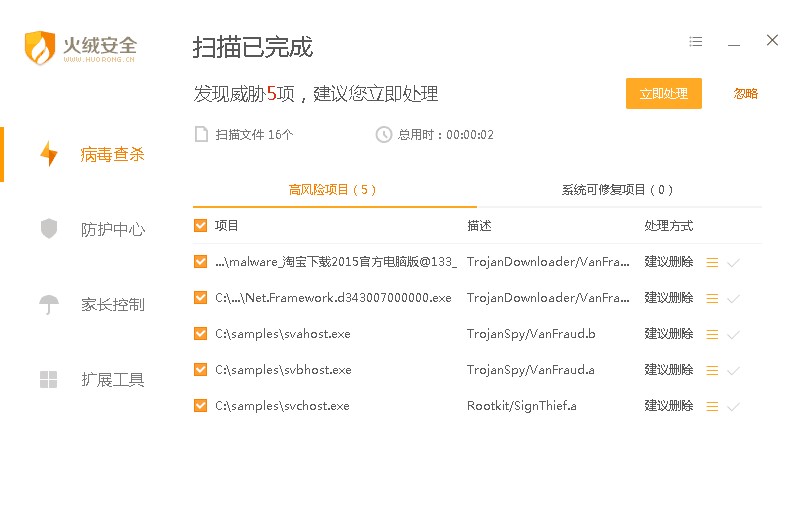Open the 防护中心 shield icon
The image size is (800, 515).
pos(49,229)
